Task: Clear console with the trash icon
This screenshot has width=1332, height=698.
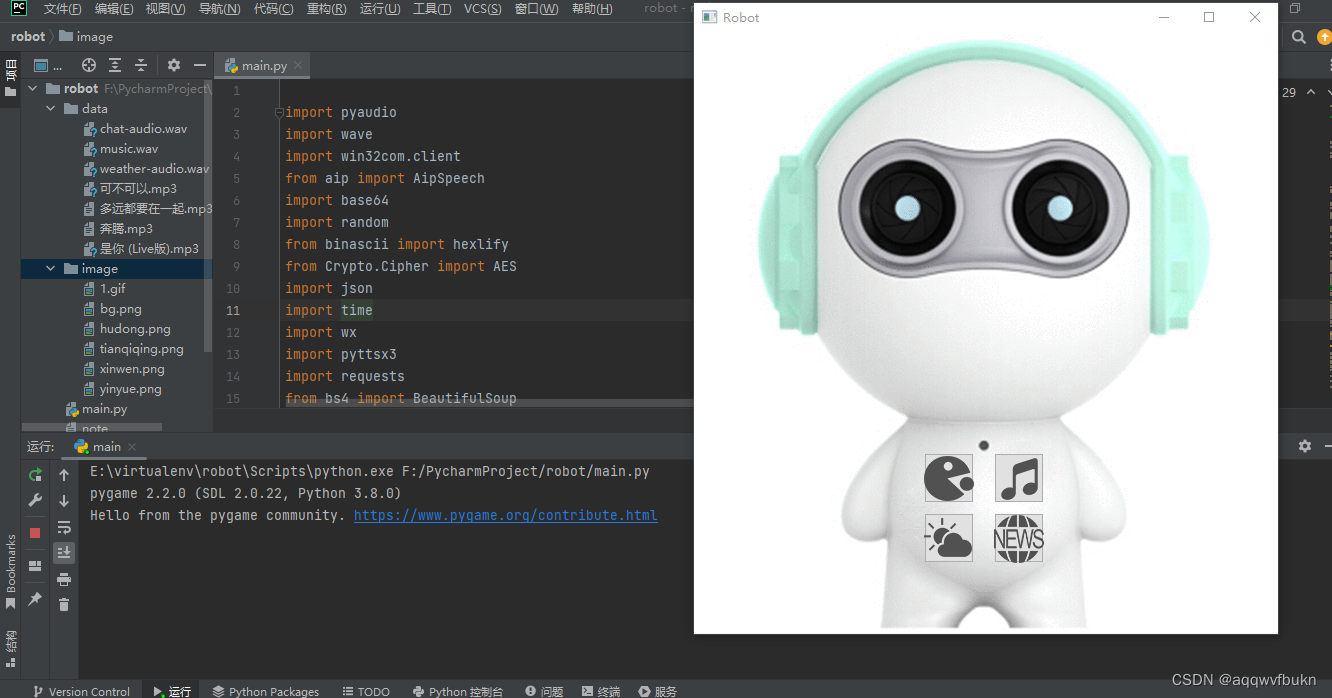Action: (x=64, y=605)
